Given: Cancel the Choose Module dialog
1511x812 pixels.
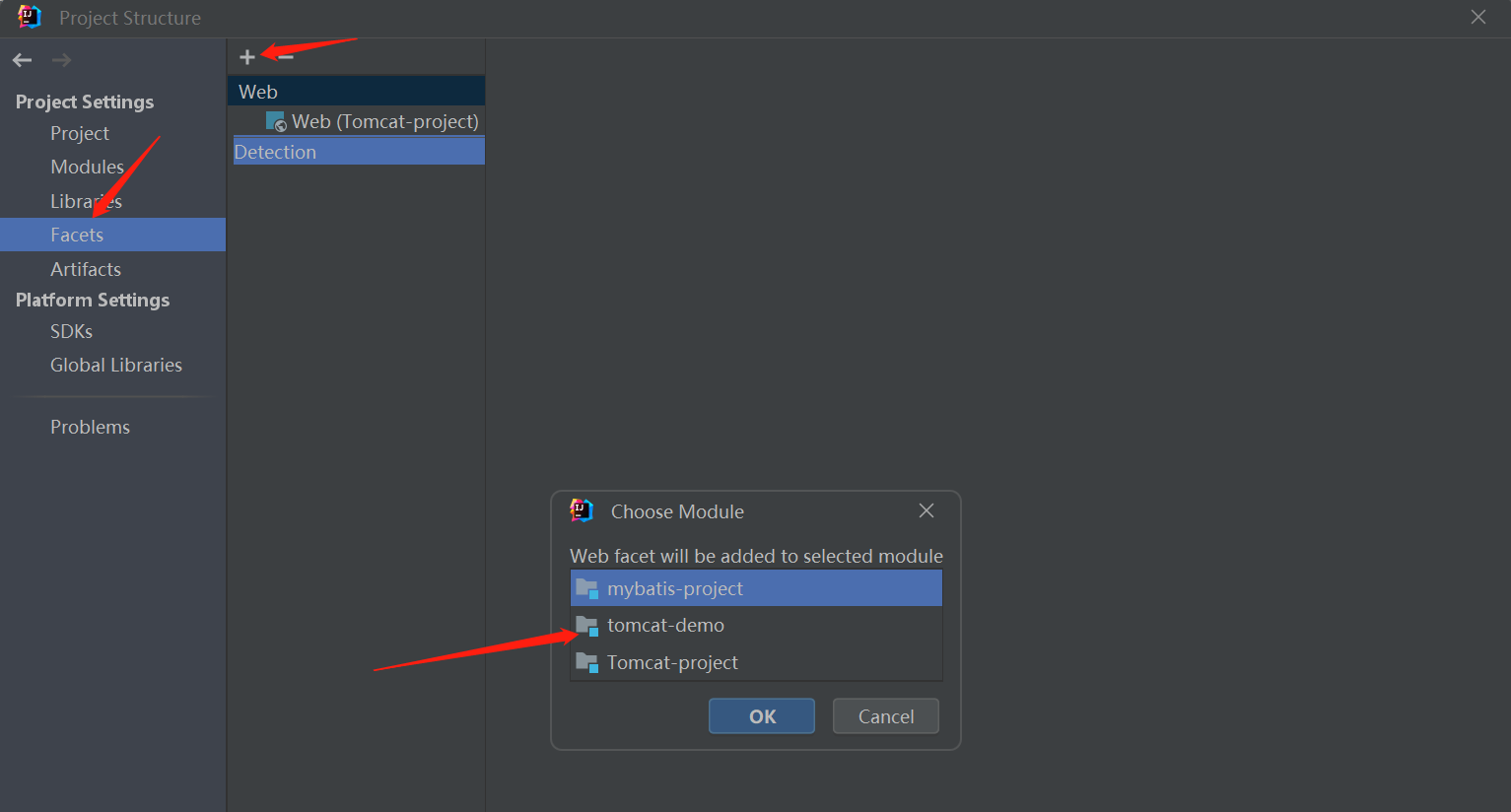Looking at the screenshot, I should pos(886,716).
